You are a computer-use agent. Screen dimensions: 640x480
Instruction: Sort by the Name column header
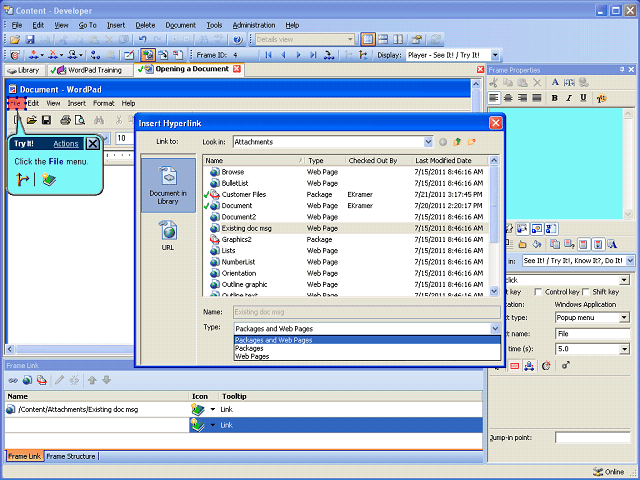click(x=254, y=161)
